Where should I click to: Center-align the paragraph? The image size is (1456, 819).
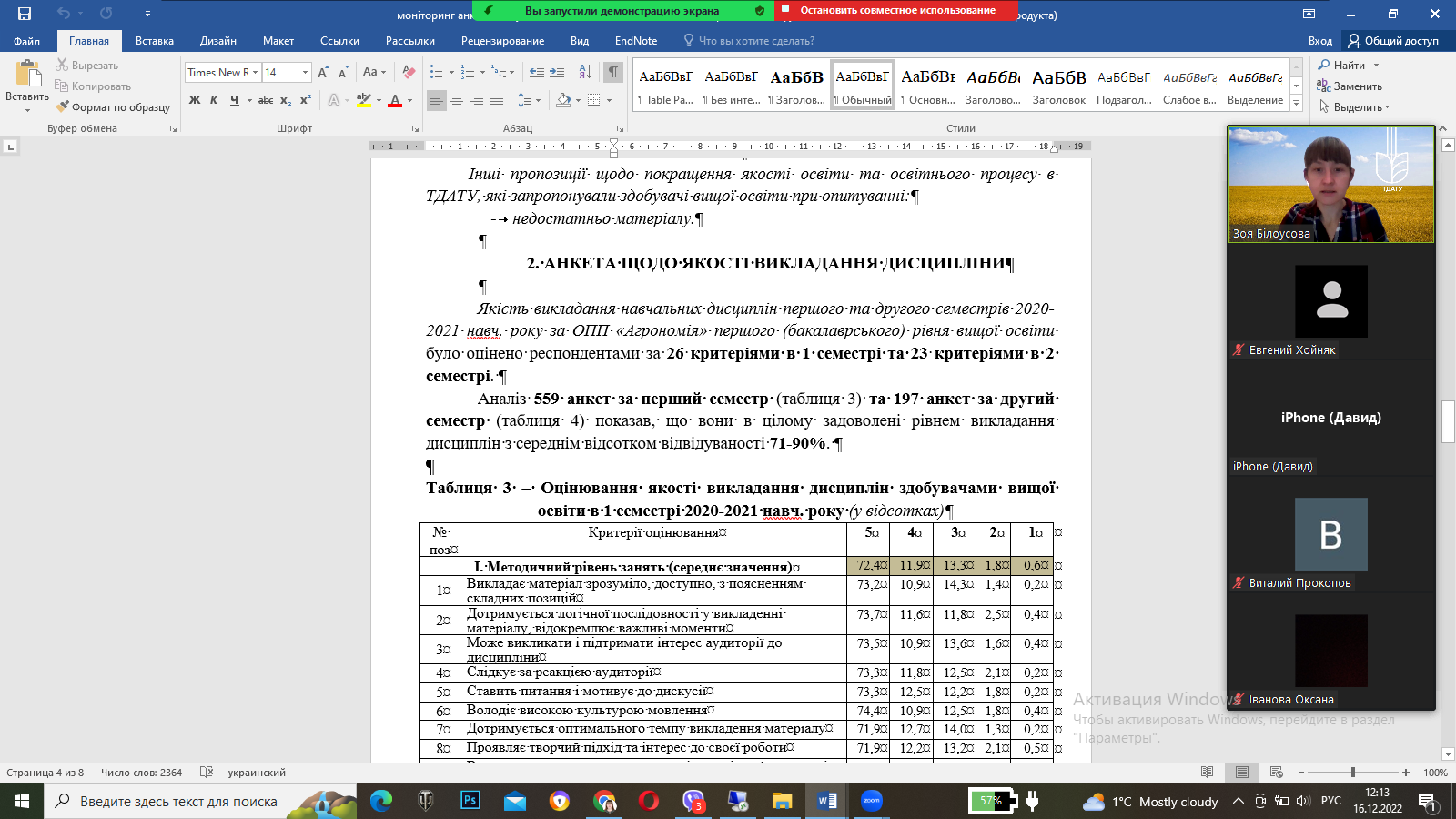click(457, 100)
